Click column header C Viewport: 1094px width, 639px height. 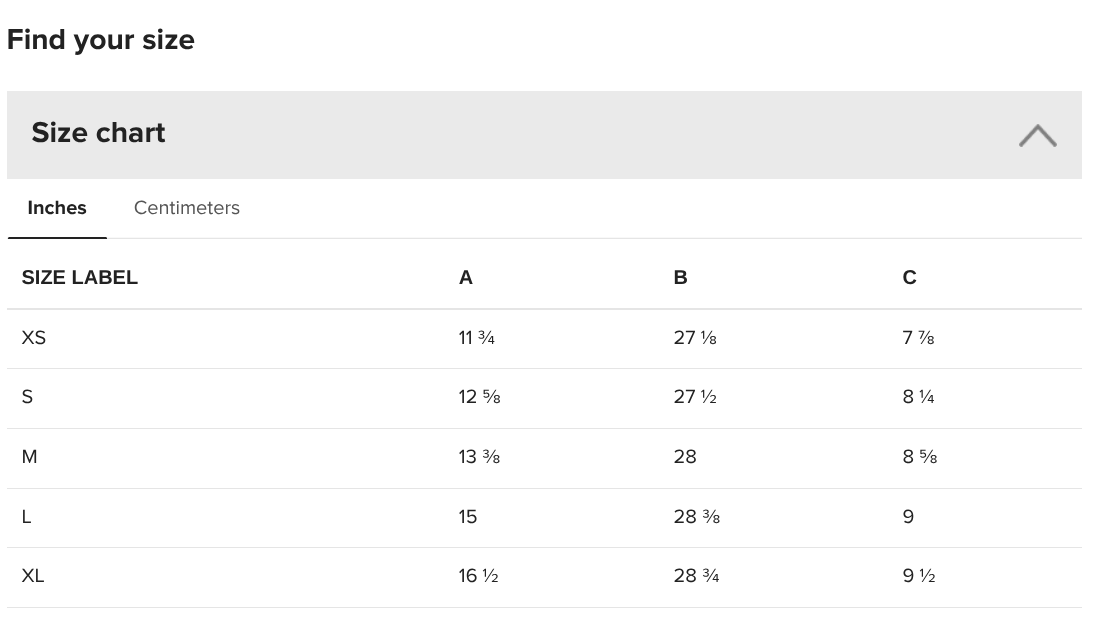pos(909,278)
